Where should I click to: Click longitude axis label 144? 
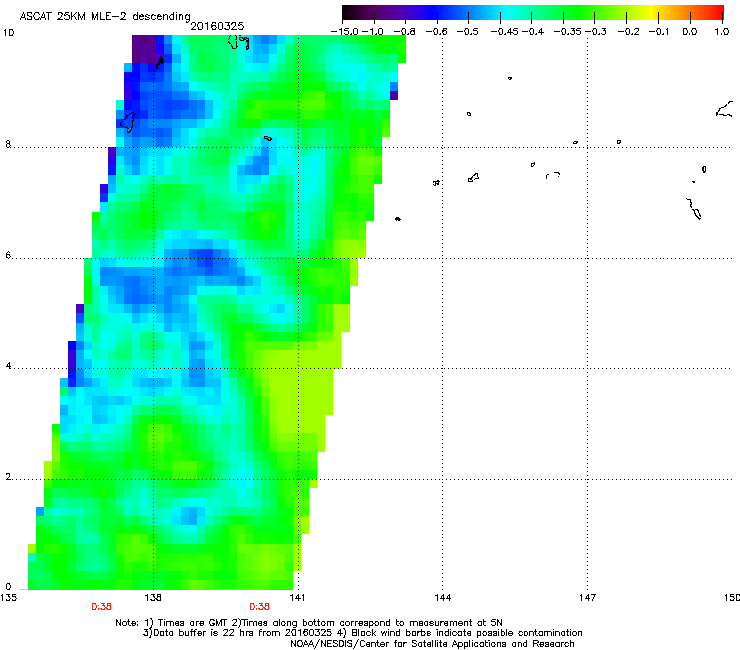443,598
